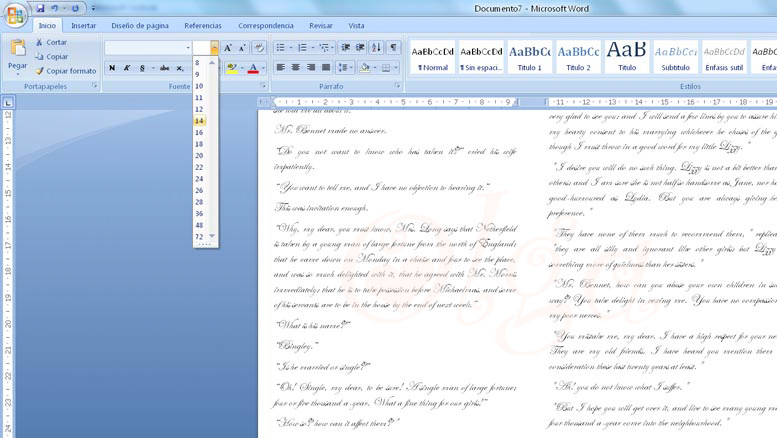This screenshot has height=438, width=777.
Task: Select font size 72 from list
Action: click(x=200, y=237)
